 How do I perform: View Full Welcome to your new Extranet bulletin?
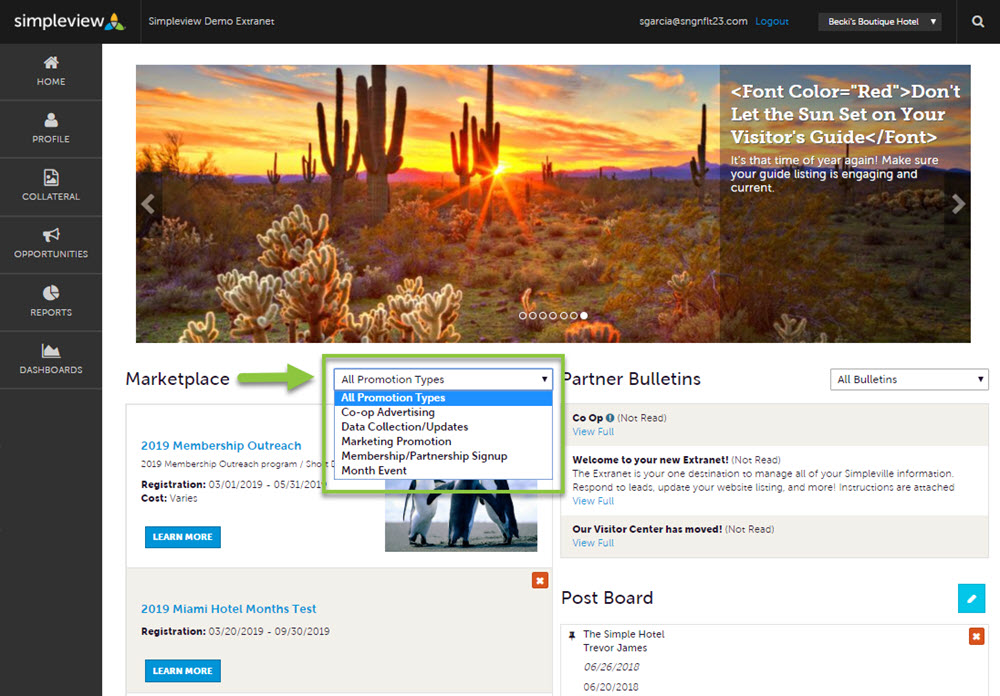pos(592,501)
